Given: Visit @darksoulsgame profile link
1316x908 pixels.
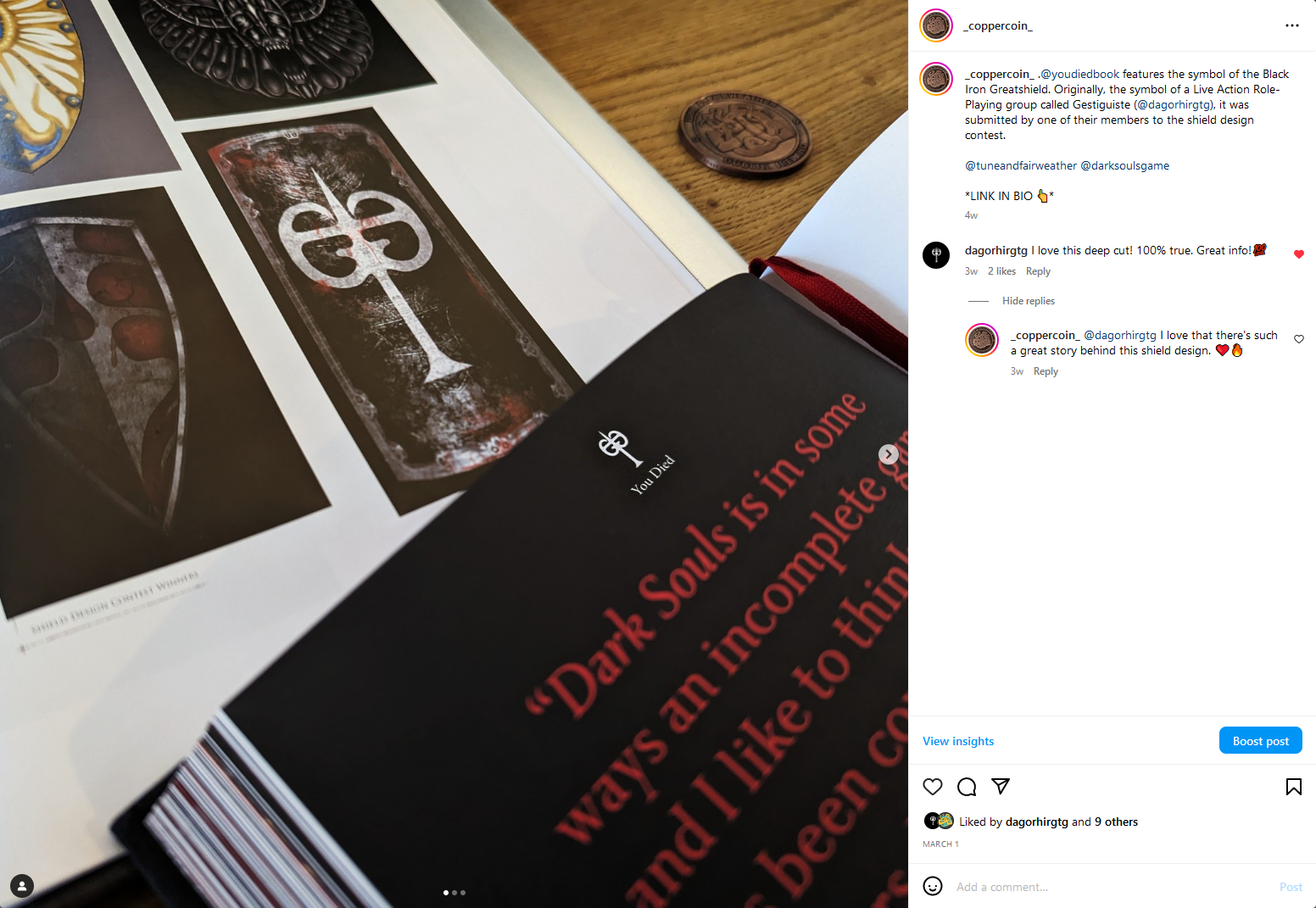Looking at the screenshot, I should pyautogui.click(x=1124, y=165).
